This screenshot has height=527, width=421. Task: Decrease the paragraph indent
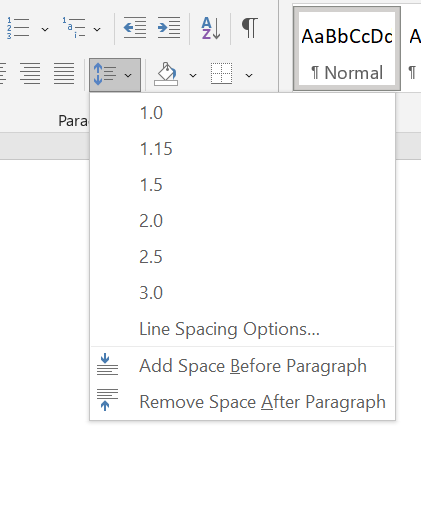(135, 28)
